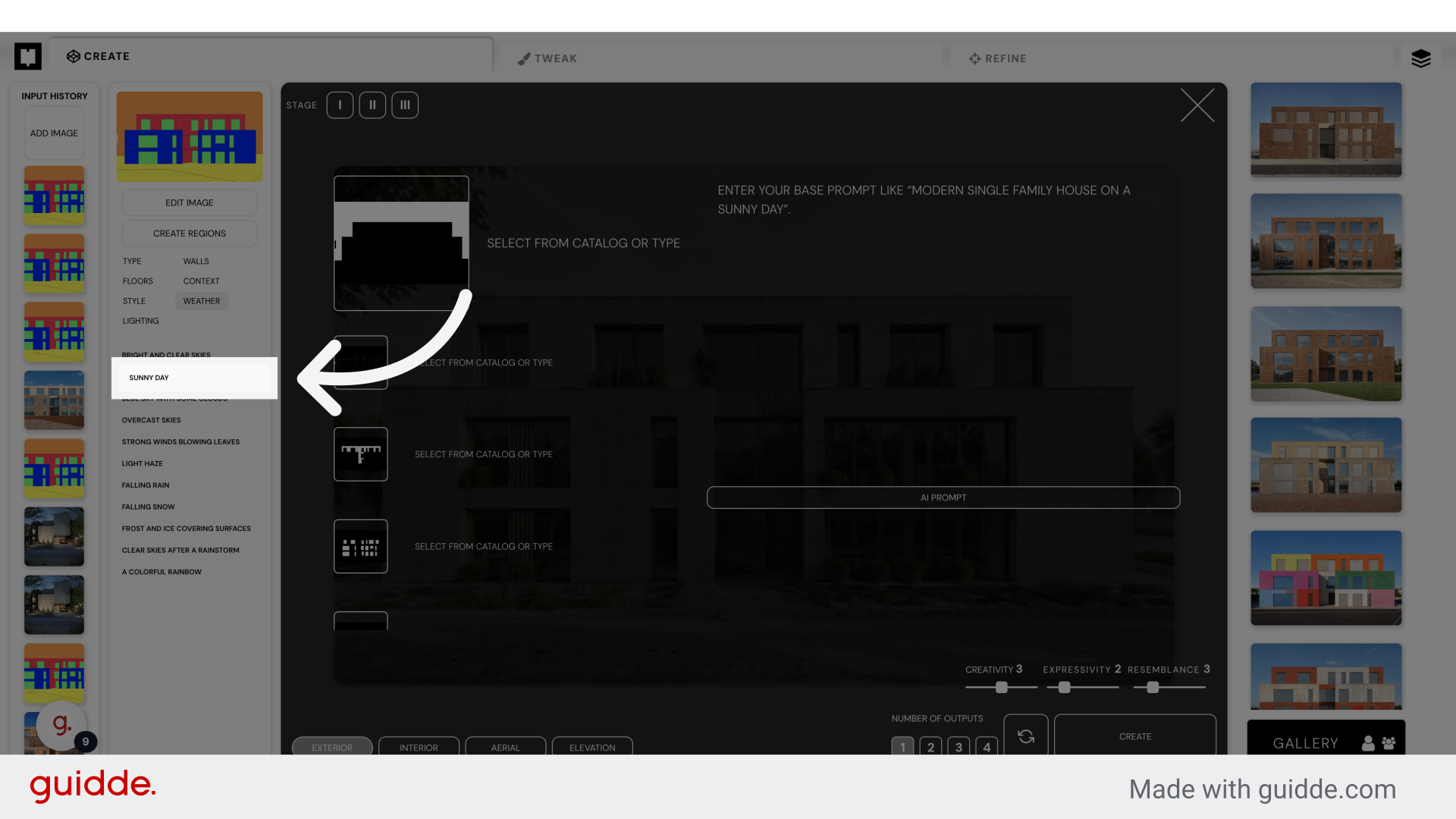The height and width of the screenshot is (819, 1456).
Task: Open the CREATE tab
Action: tap(98, 57)
